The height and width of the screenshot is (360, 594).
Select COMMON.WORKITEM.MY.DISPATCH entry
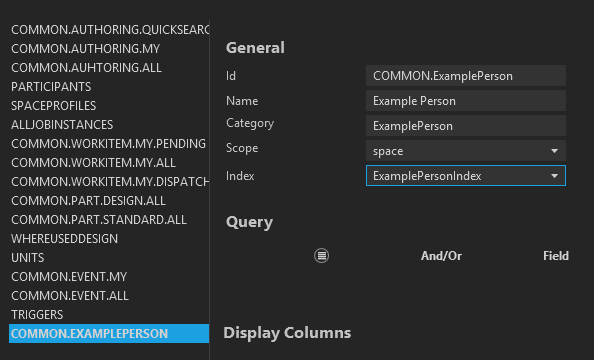tap(109, 182)
